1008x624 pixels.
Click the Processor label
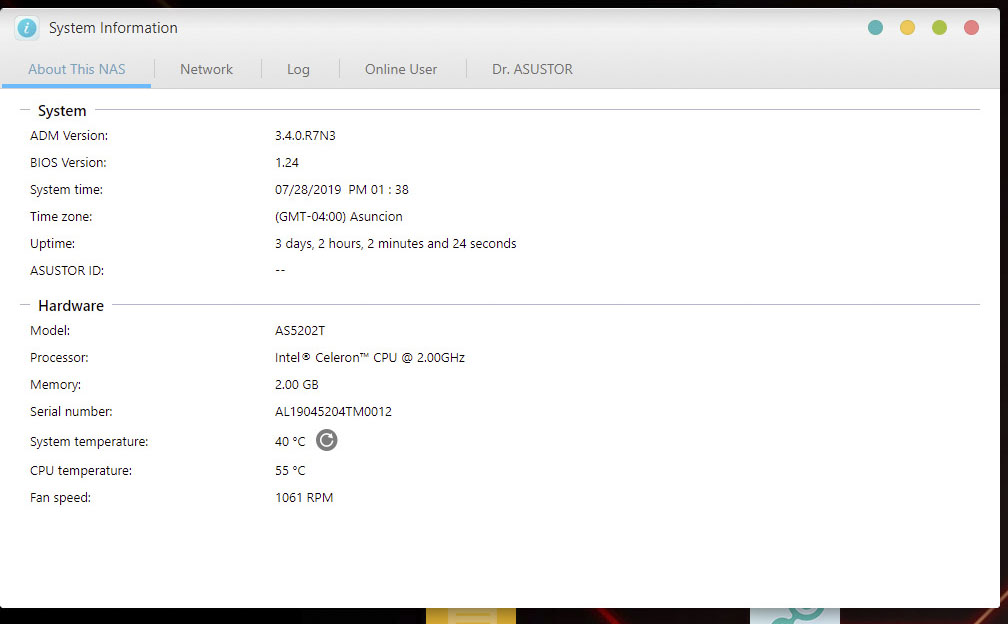point(59,357)
